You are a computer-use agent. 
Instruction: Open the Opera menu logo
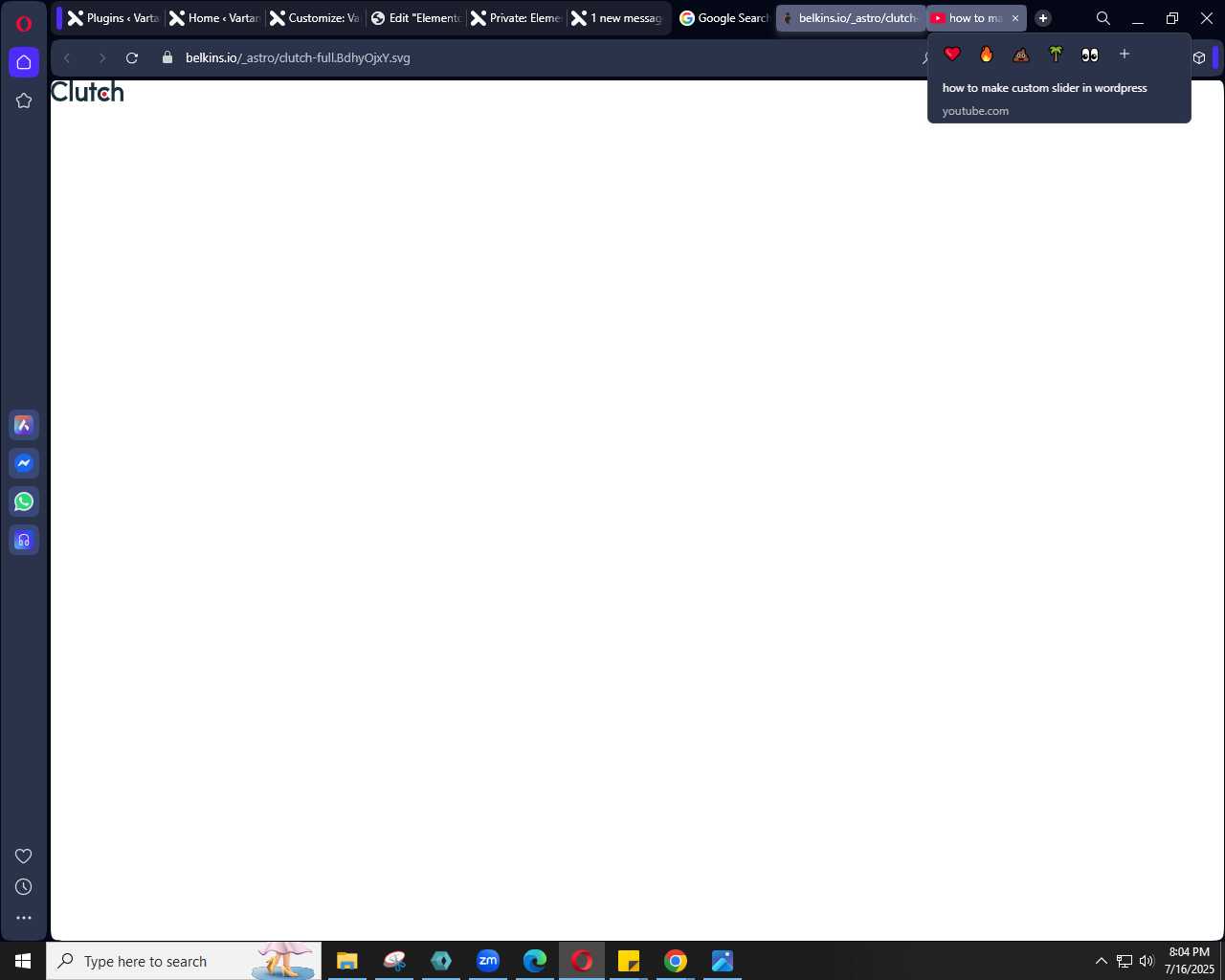click(x=24, y=24)
